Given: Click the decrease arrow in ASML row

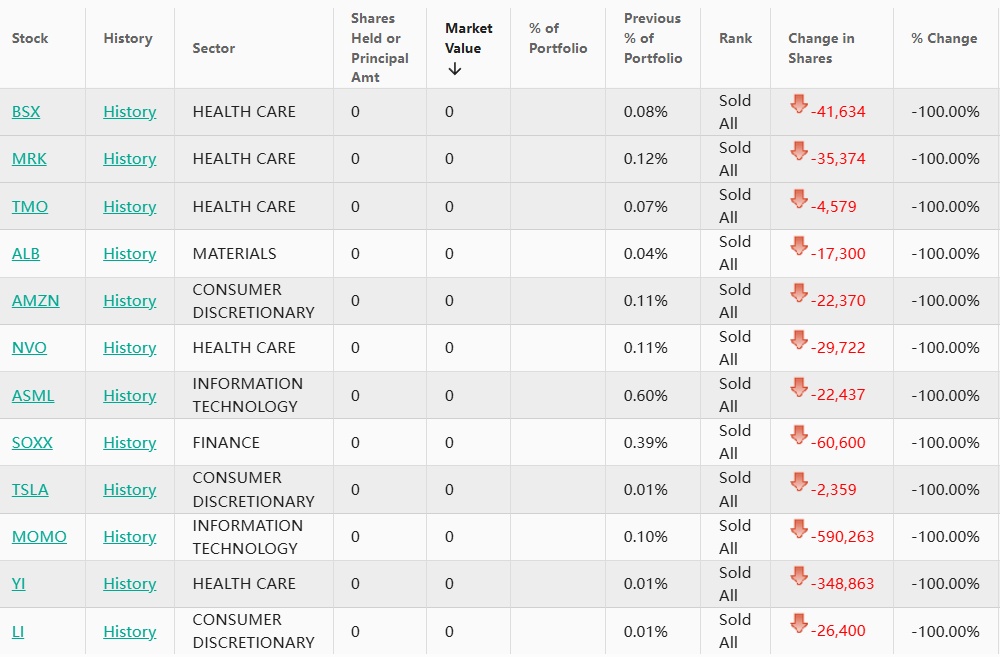Looking at the screenshot, I should click(x=798, y=388).
